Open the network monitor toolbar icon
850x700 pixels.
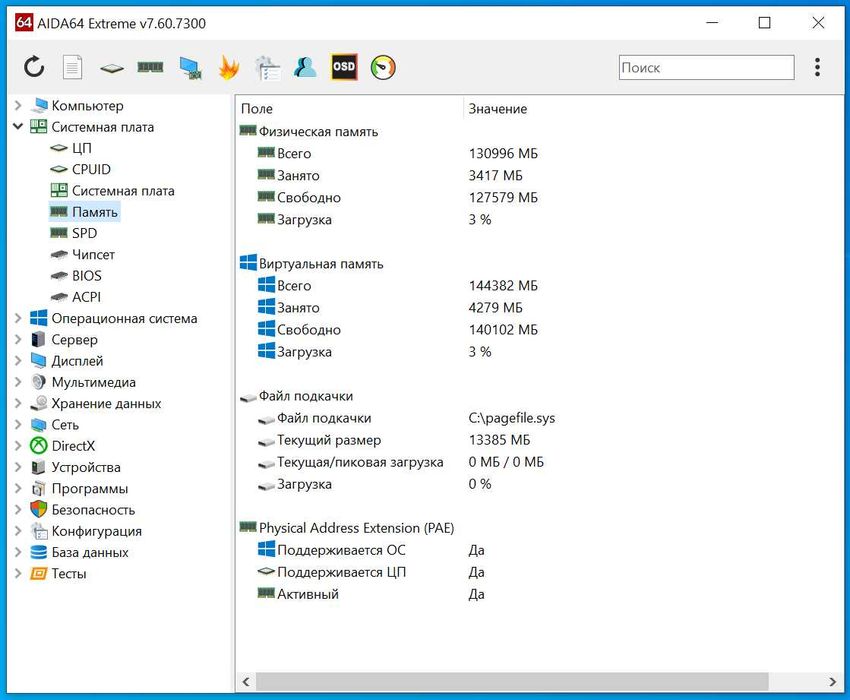[x=190, y=68]
